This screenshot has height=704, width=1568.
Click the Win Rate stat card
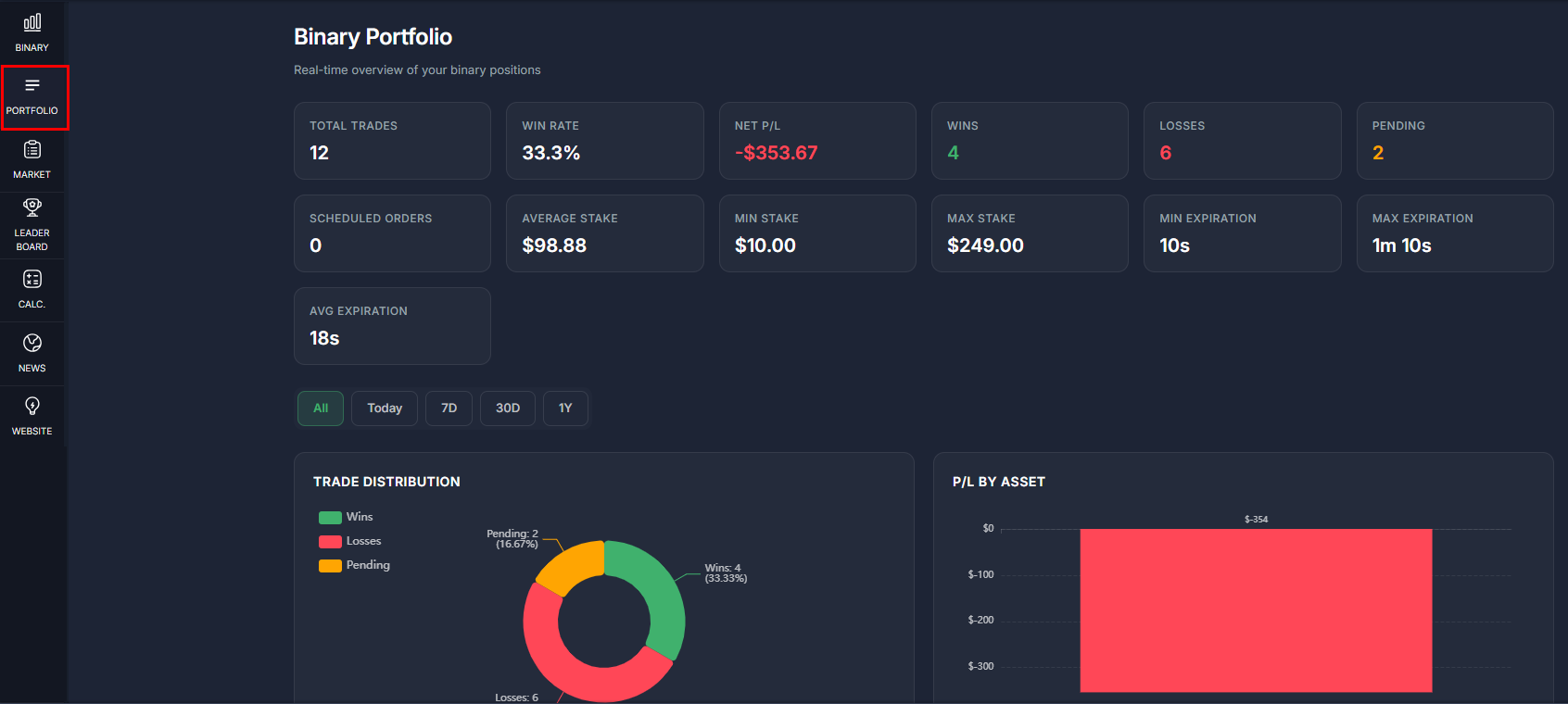[604, 141]
